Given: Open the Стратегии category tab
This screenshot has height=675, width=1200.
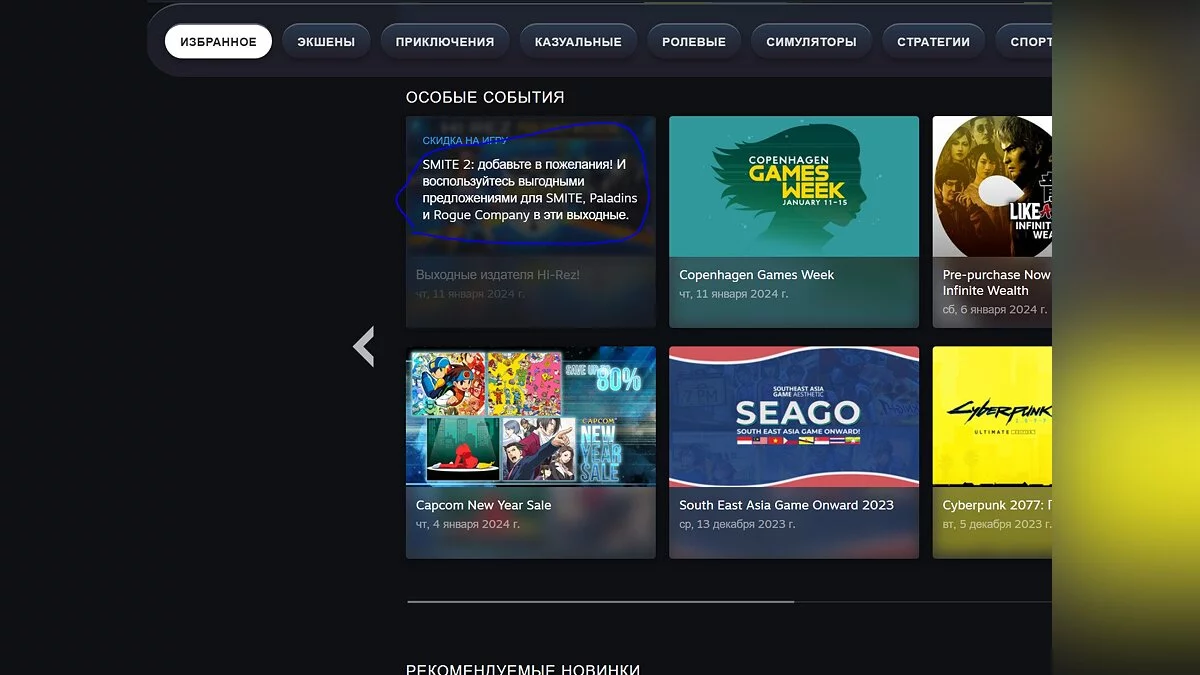Looking at the screenshot, I should (933, 42).
